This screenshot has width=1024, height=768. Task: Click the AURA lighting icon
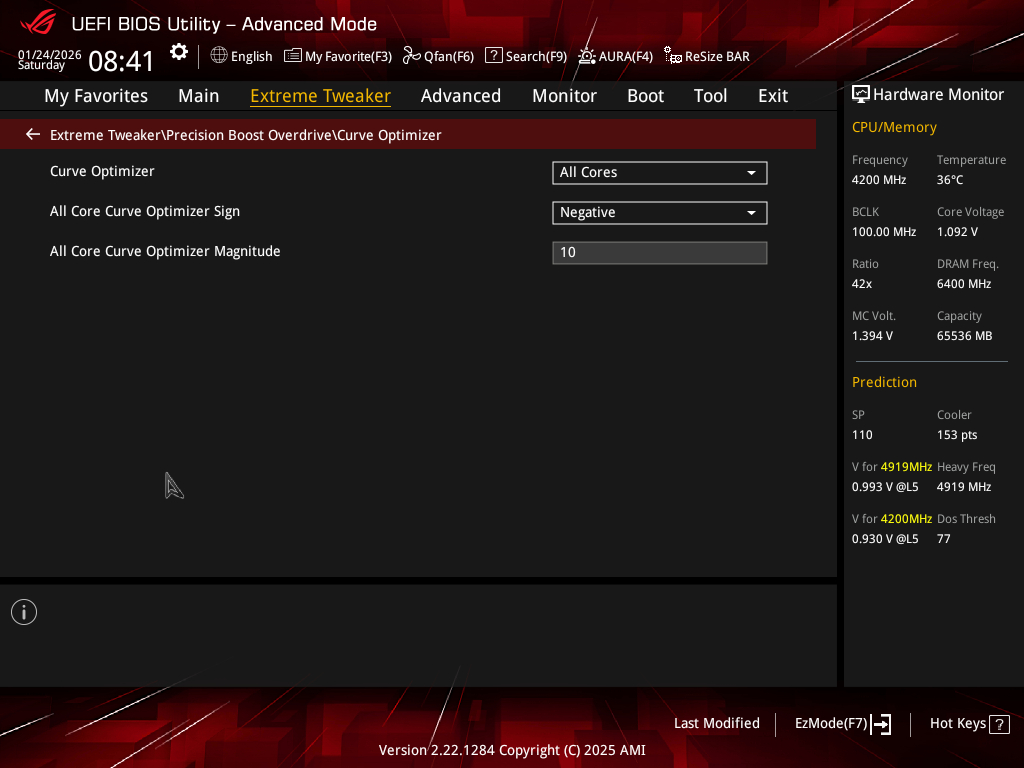point(586,56)
